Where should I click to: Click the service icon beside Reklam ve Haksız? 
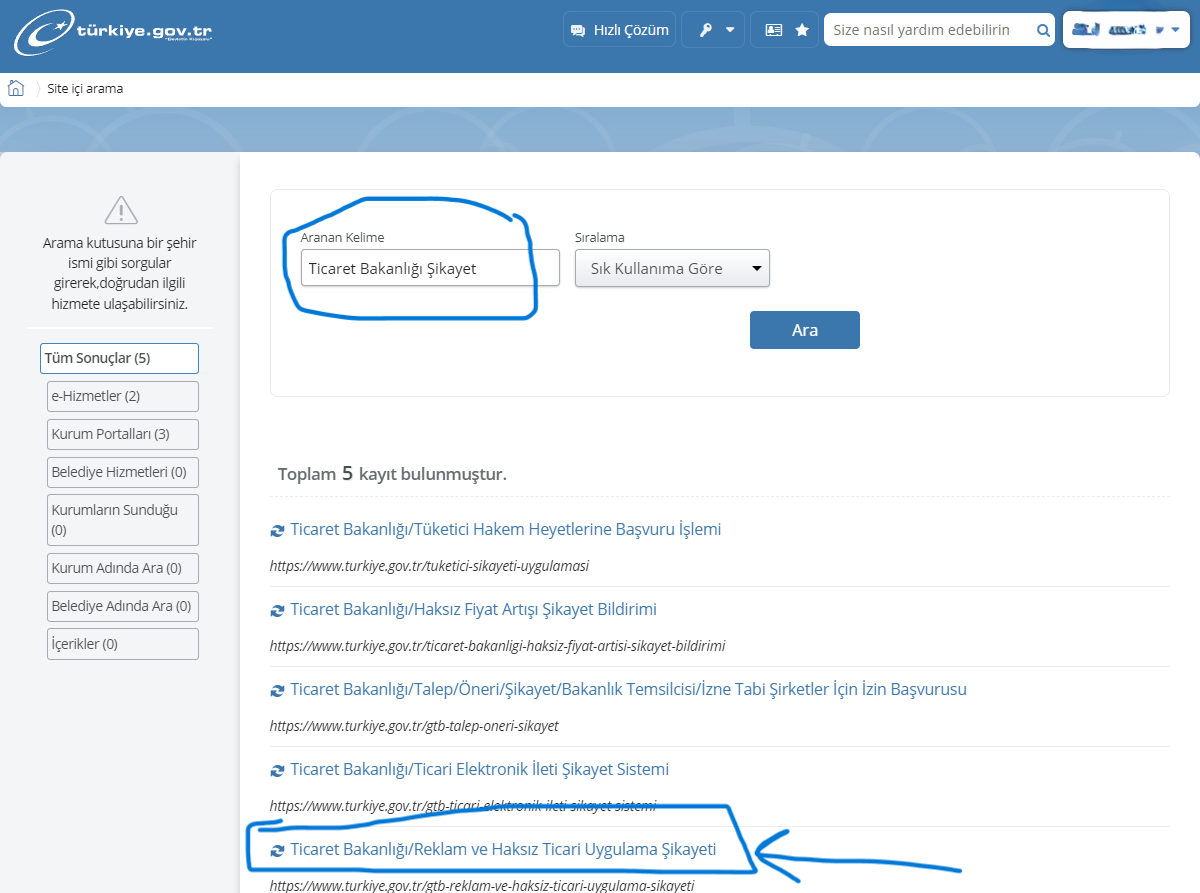pos(277,850)
